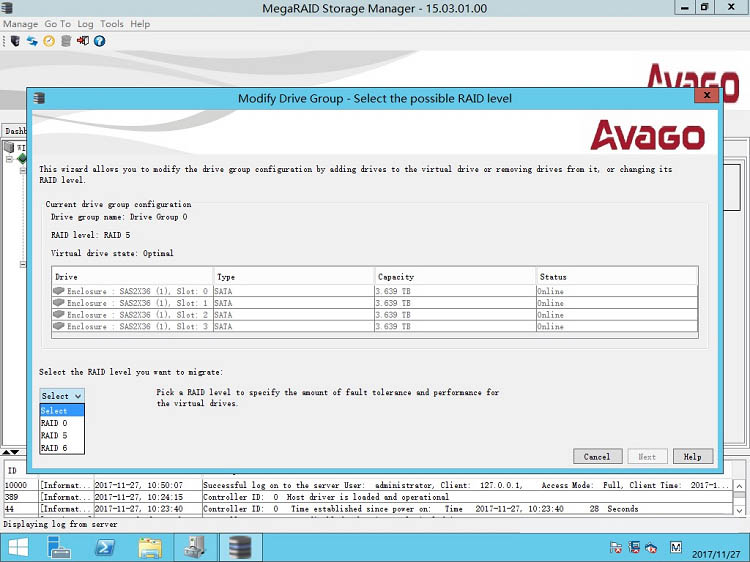
Task: Open the Help menu
Action: (140, 24)
